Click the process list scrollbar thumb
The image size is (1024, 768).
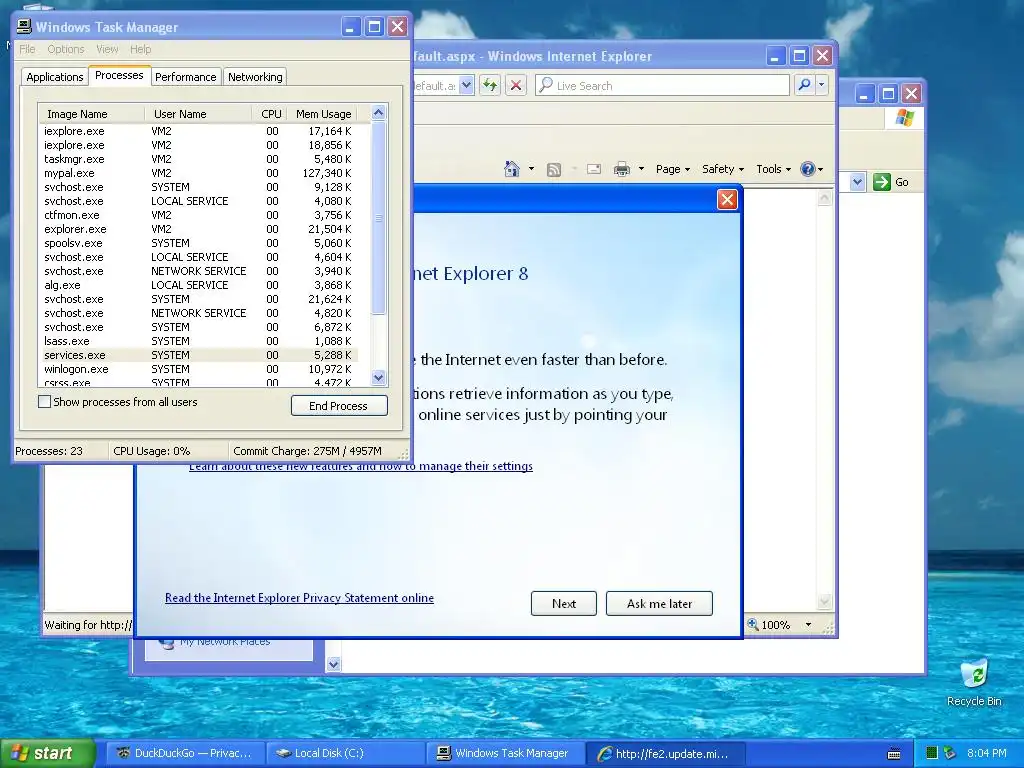(379, 217)
